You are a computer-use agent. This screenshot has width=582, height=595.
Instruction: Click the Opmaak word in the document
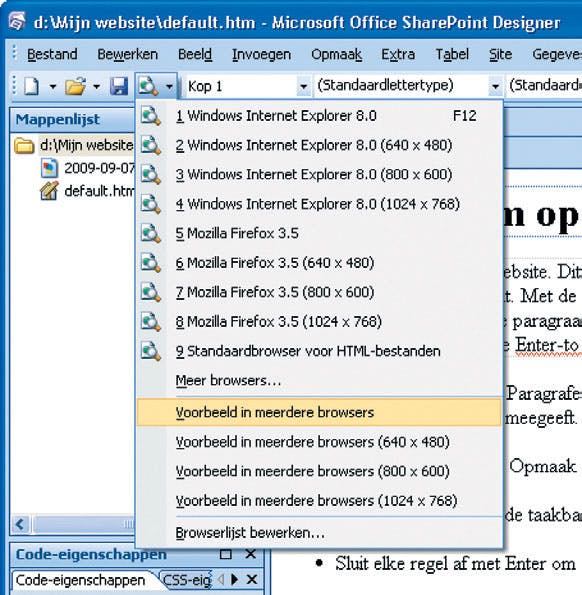pyautogui.click(x=542, y=466)
